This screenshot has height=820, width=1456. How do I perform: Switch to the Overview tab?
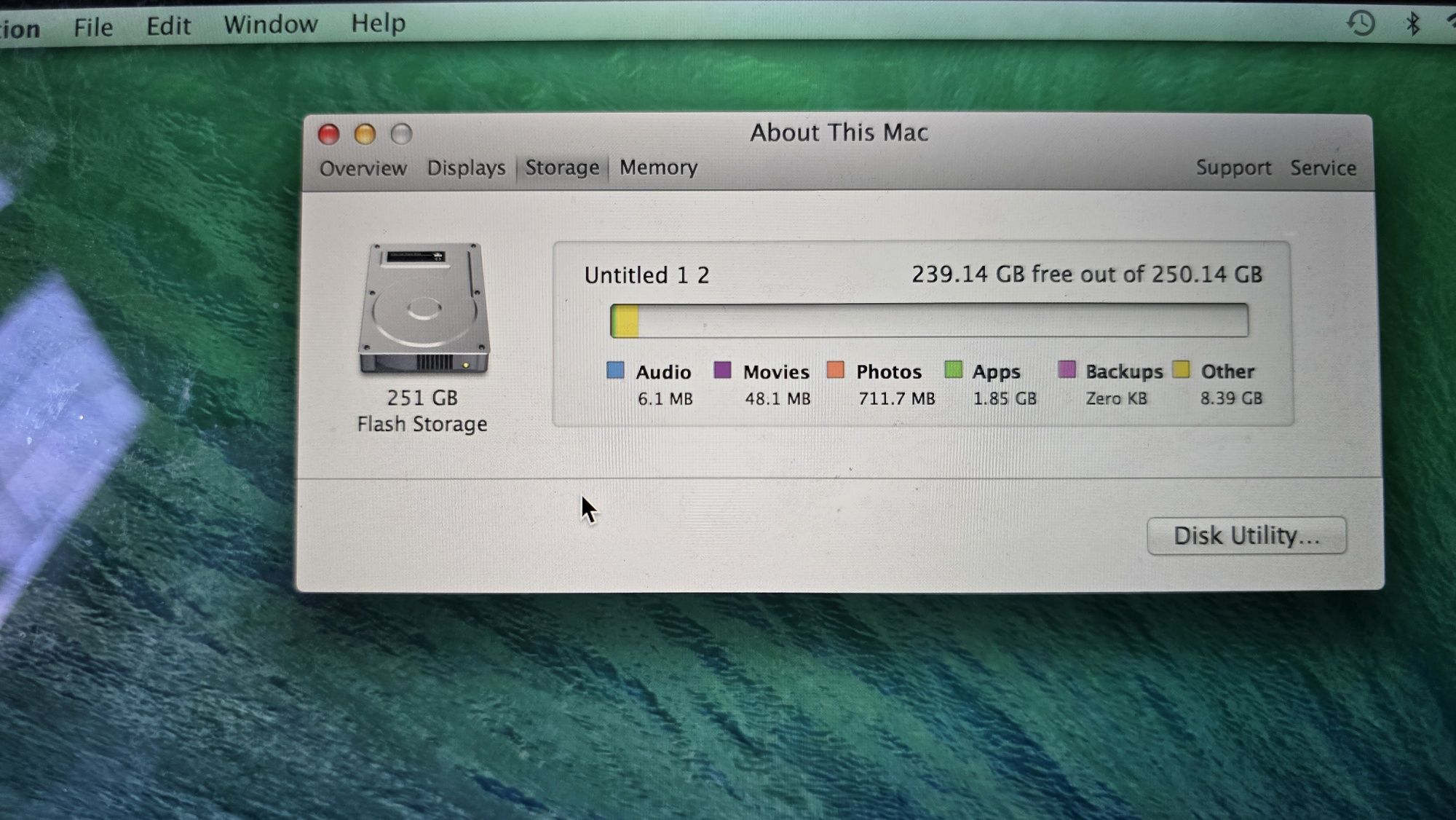coord(363,168)
